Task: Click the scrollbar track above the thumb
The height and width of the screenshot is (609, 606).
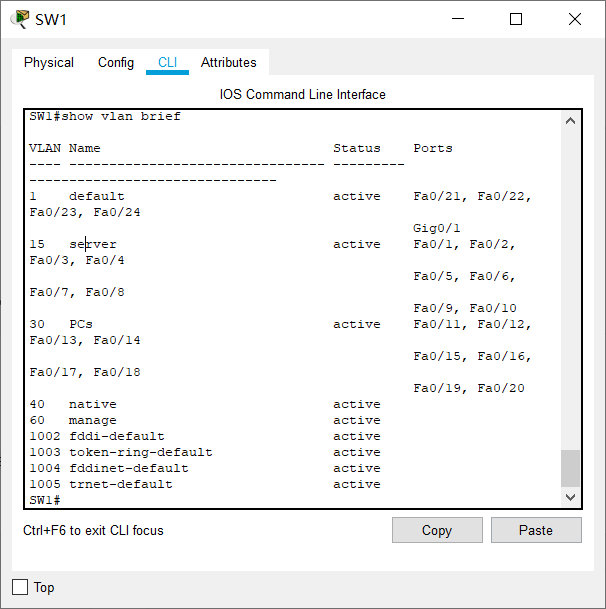Action: [570, 289]
